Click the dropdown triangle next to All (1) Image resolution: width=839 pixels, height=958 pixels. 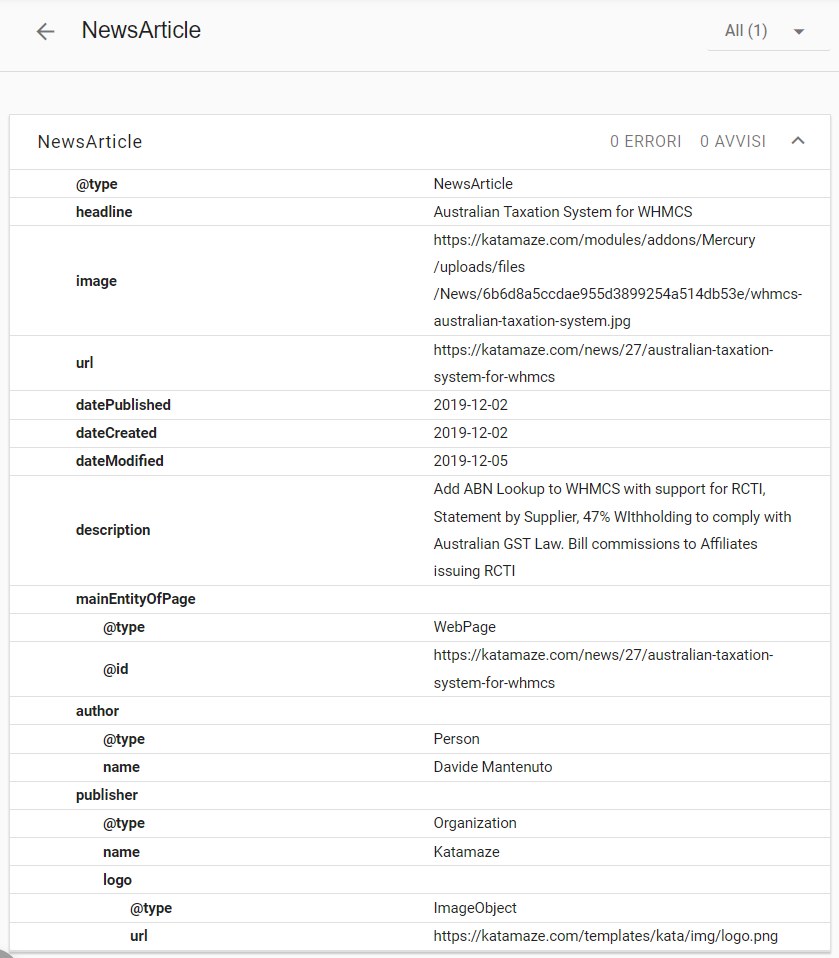tap(799, 32)
